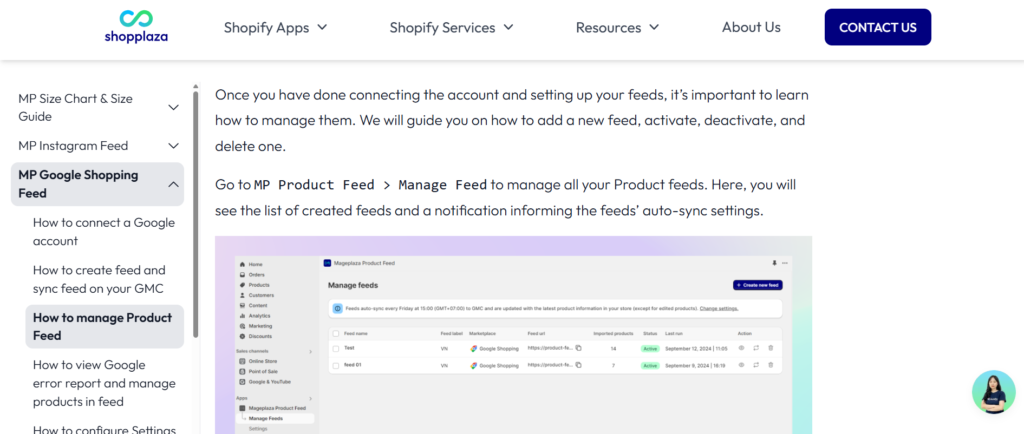Click the info icon in auto-sync notice
The image size is (1024, 434).
point(338,308)
